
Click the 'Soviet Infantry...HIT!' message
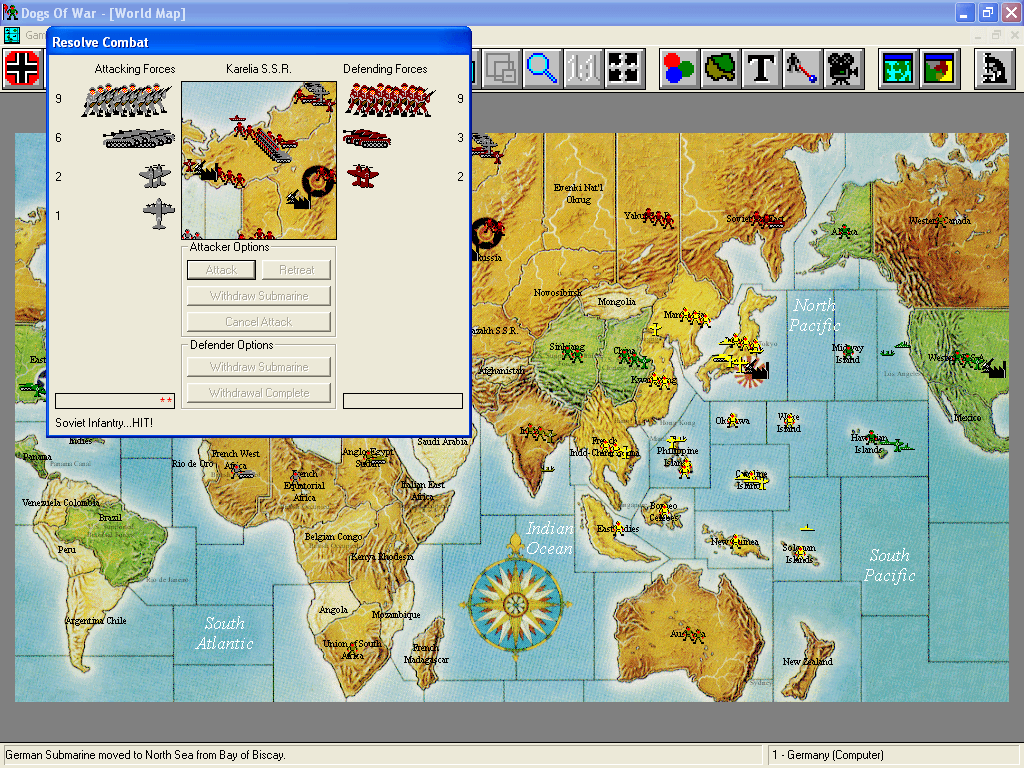click(104, 423)
